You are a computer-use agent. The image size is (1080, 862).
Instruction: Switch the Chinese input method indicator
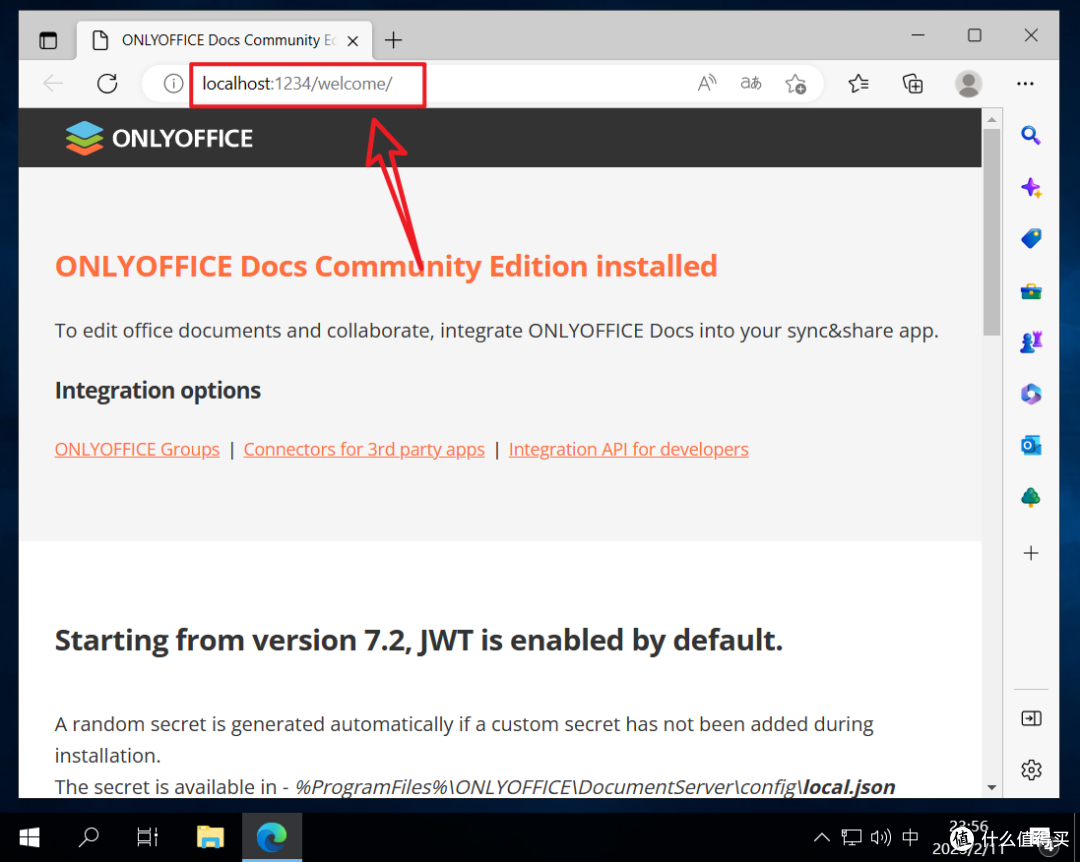(910, 837)
